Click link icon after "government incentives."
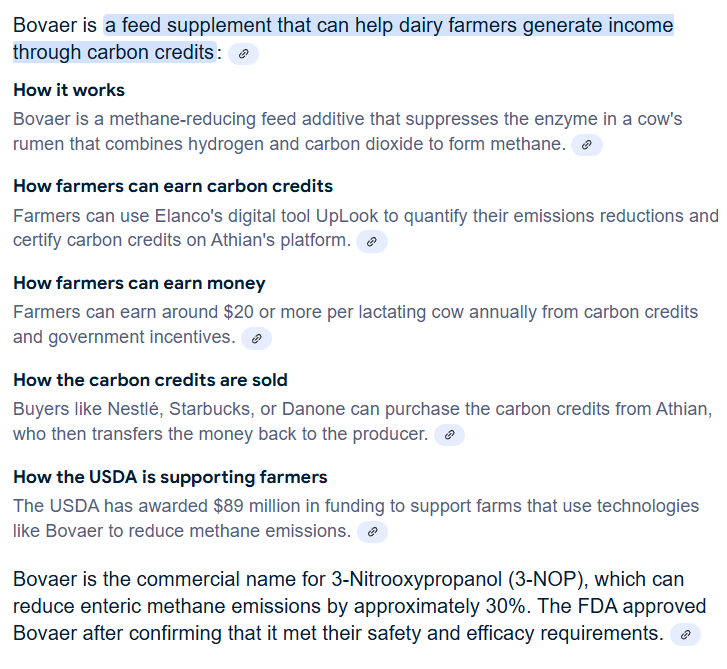 [x=256, y=339]
